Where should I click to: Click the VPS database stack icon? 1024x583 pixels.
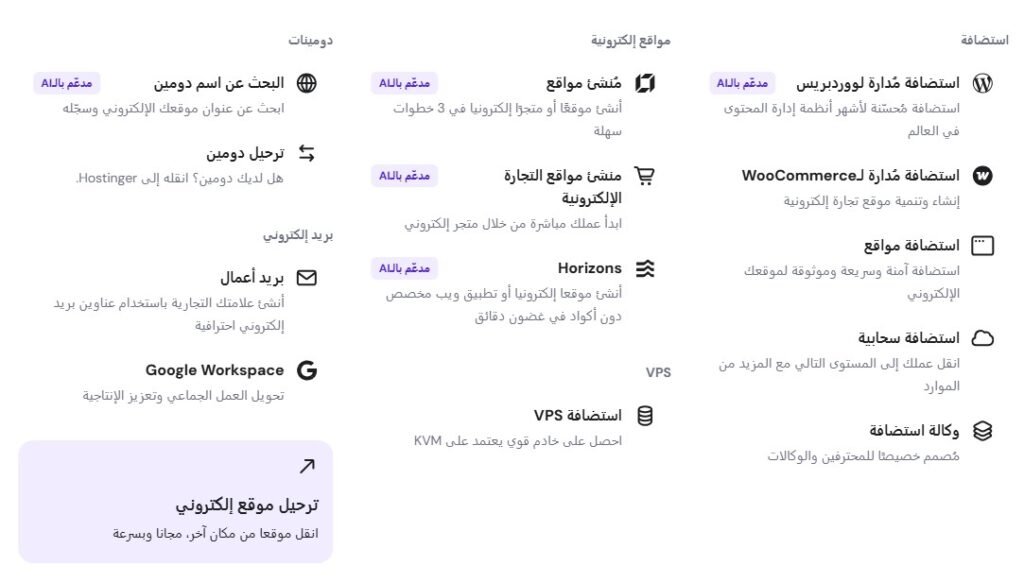[645, 416]
